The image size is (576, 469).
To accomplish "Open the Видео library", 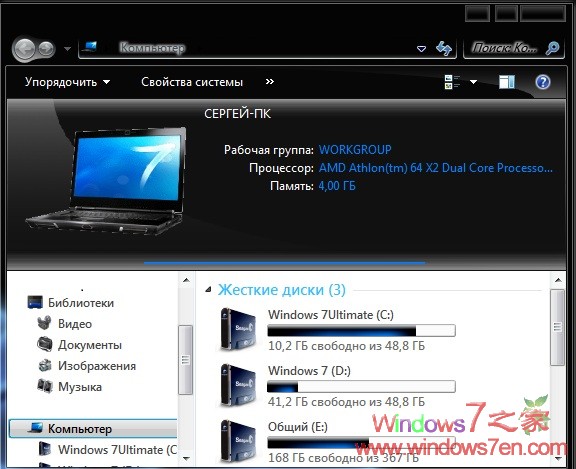I will (75, 324).
